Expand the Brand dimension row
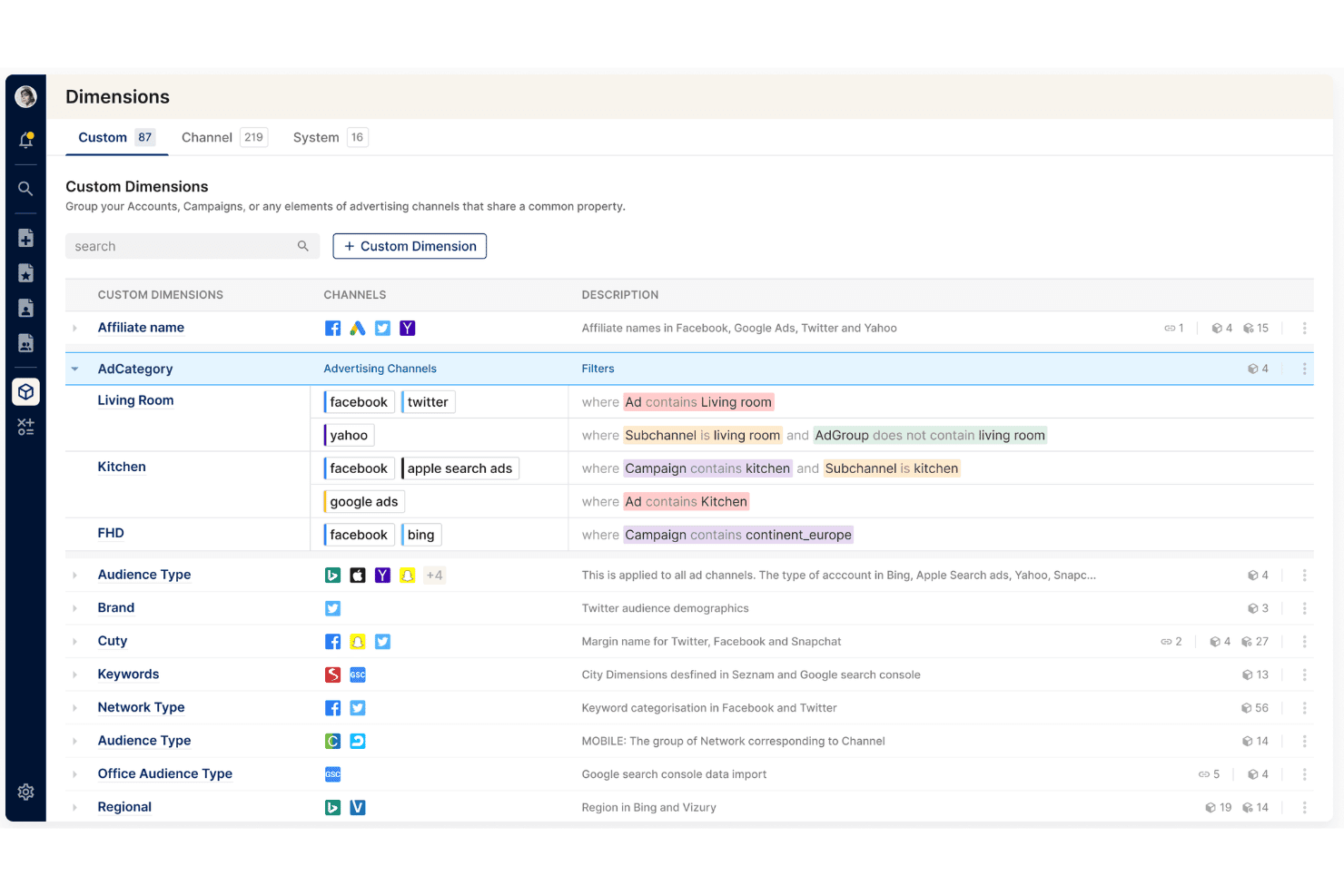The width and height of the screenshot is (1344, 896). click(x=75, y=608)
